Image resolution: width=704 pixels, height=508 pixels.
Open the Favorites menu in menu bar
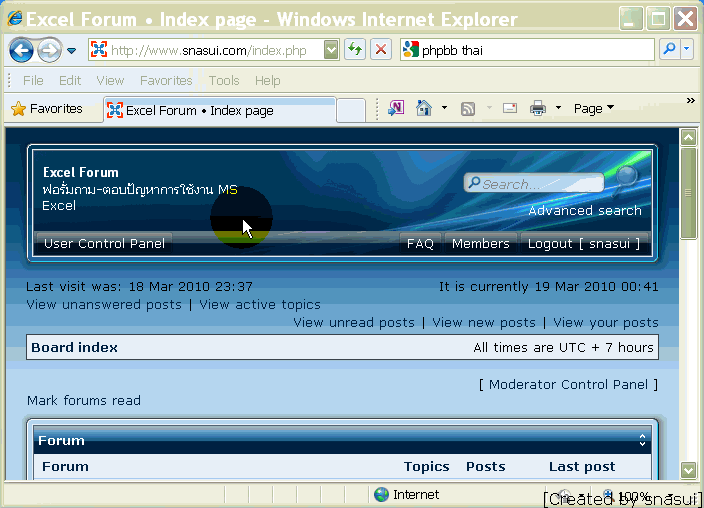[x=166, y=80]
